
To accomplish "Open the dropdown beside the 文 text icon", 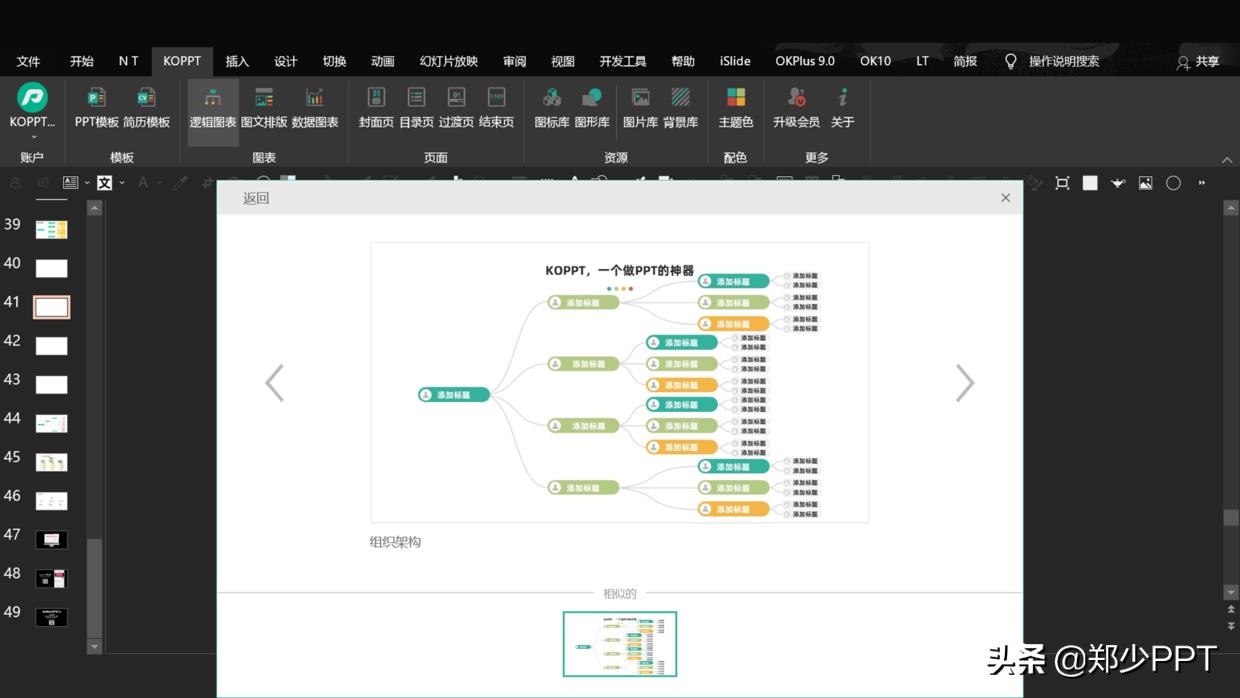I will point(122,182).
